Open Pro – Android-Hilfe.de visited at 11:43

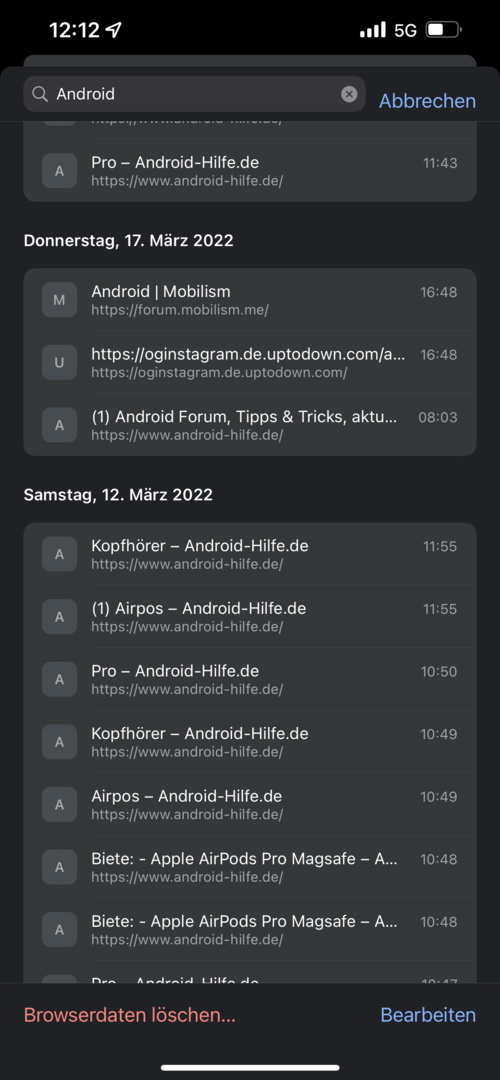pos(250,171)
